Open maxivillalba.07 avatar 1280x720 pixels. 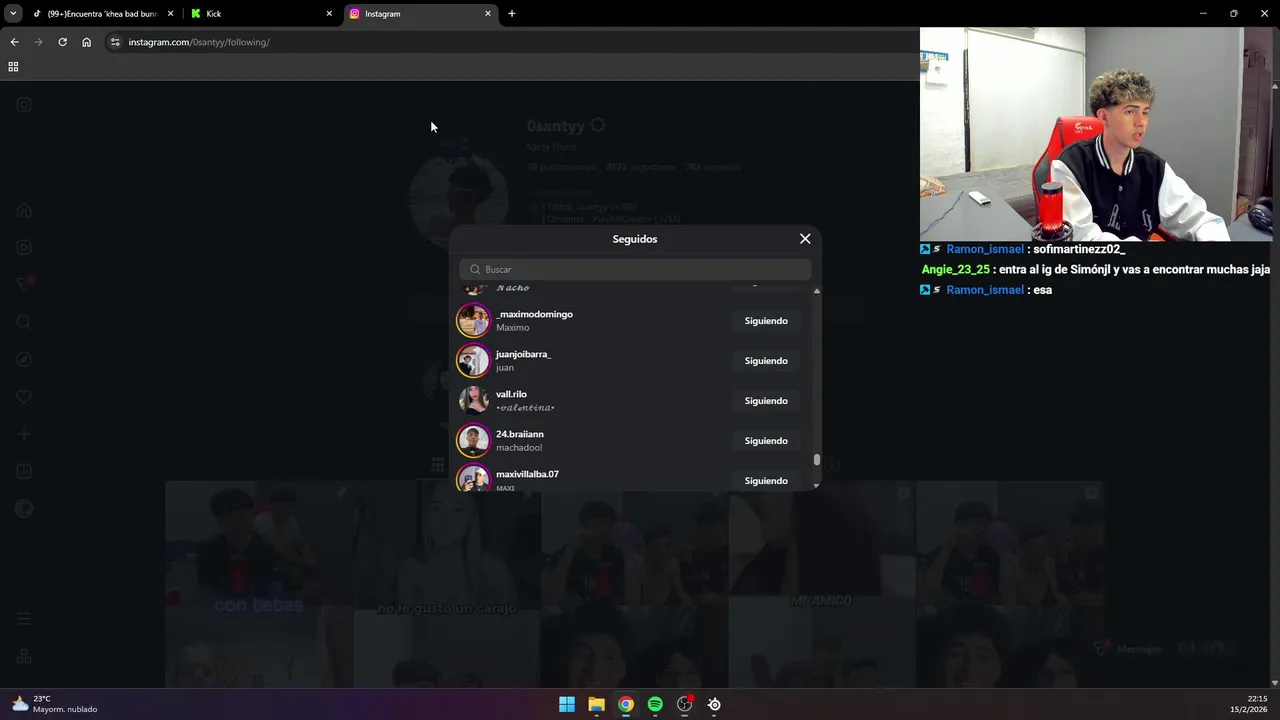coord(473,478)
